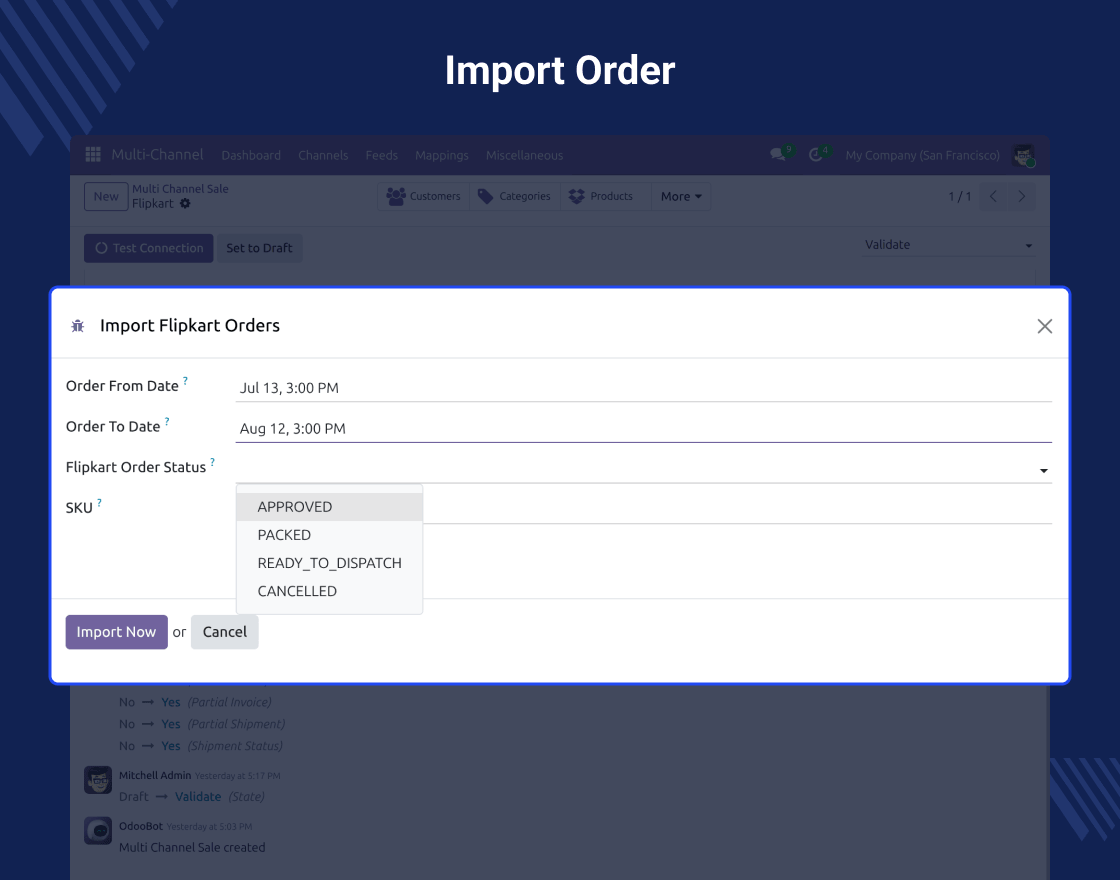The height and width of the screenshot is (880, 1120).
Task: Select APPROVED order status
Action: click(329, 506)
